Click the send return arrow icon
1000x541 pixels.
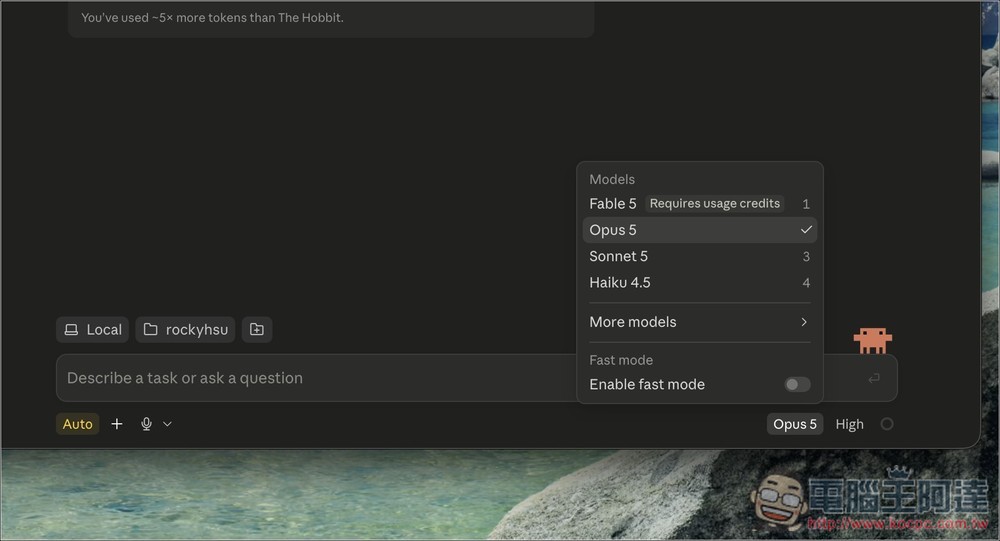tap(874, 378)
